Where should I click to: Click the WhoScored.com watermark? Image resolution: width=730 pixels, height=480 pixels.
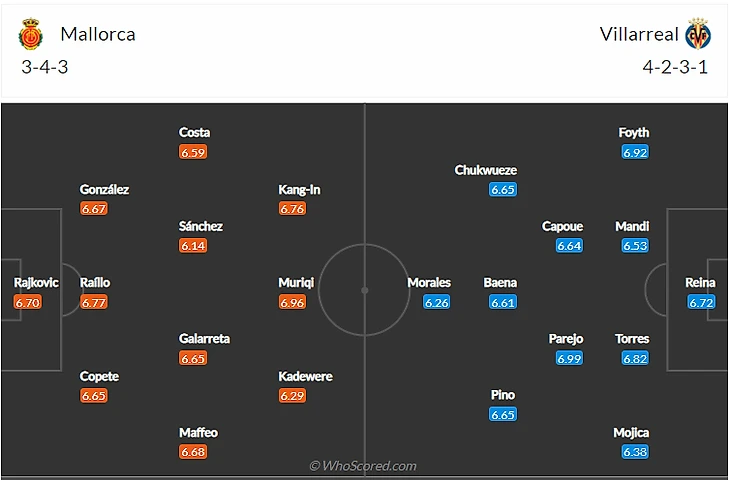(362, 466)
